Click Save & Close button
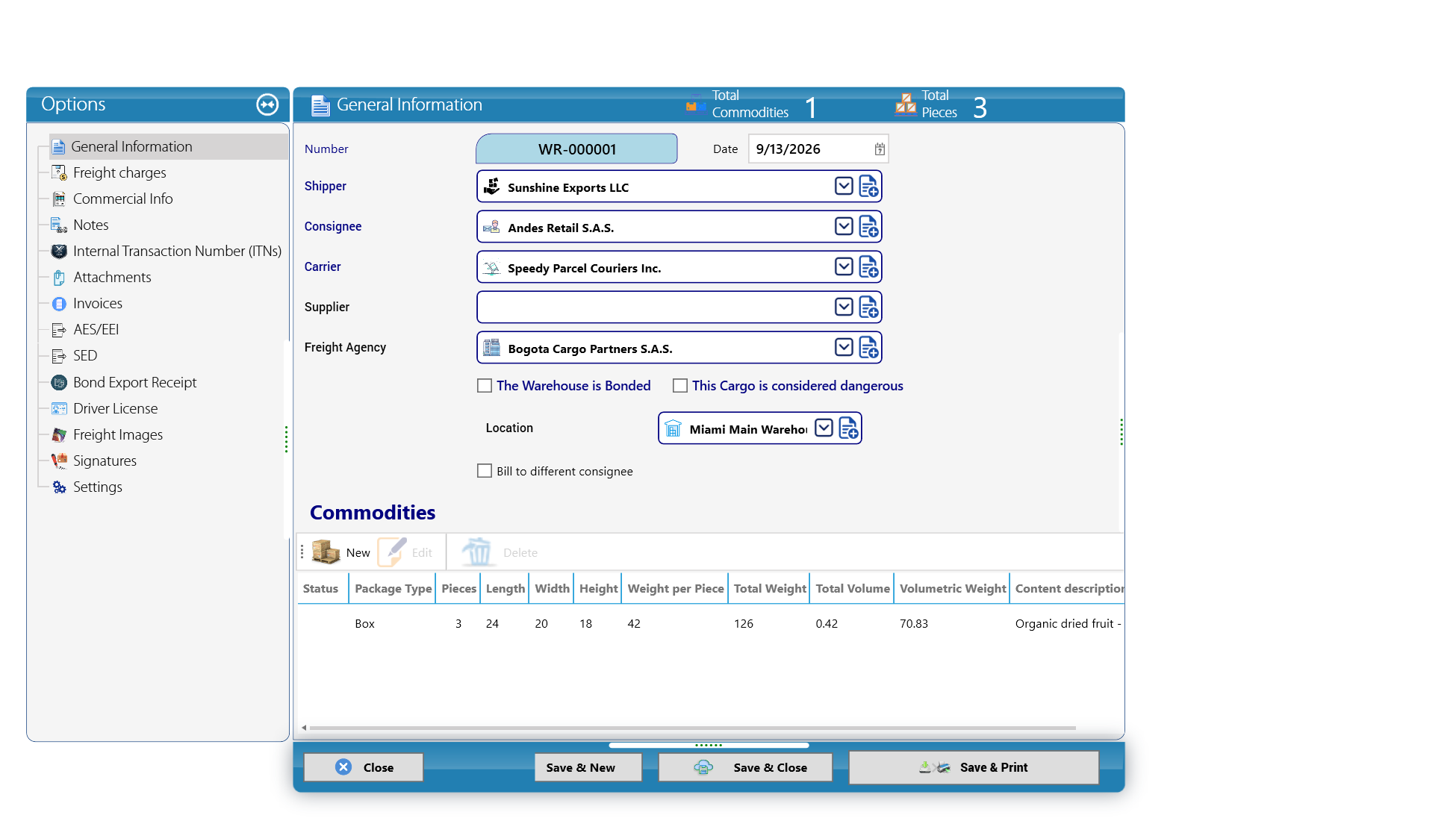Screen dimensions: 1456x821 click(x=745, y=767)
